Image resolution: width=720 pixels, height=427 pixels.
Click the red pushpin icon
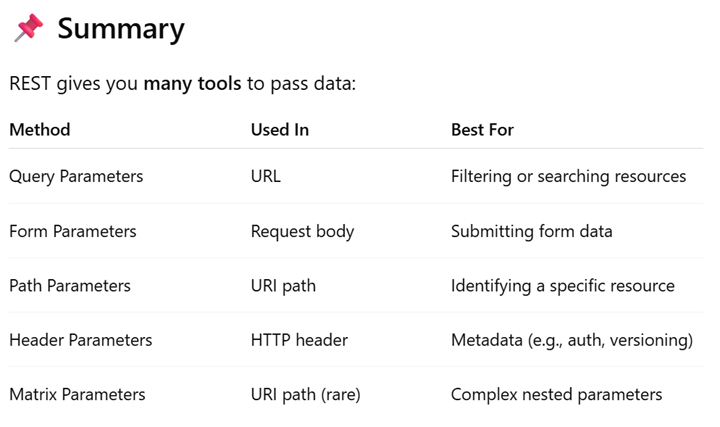[29, 28]
